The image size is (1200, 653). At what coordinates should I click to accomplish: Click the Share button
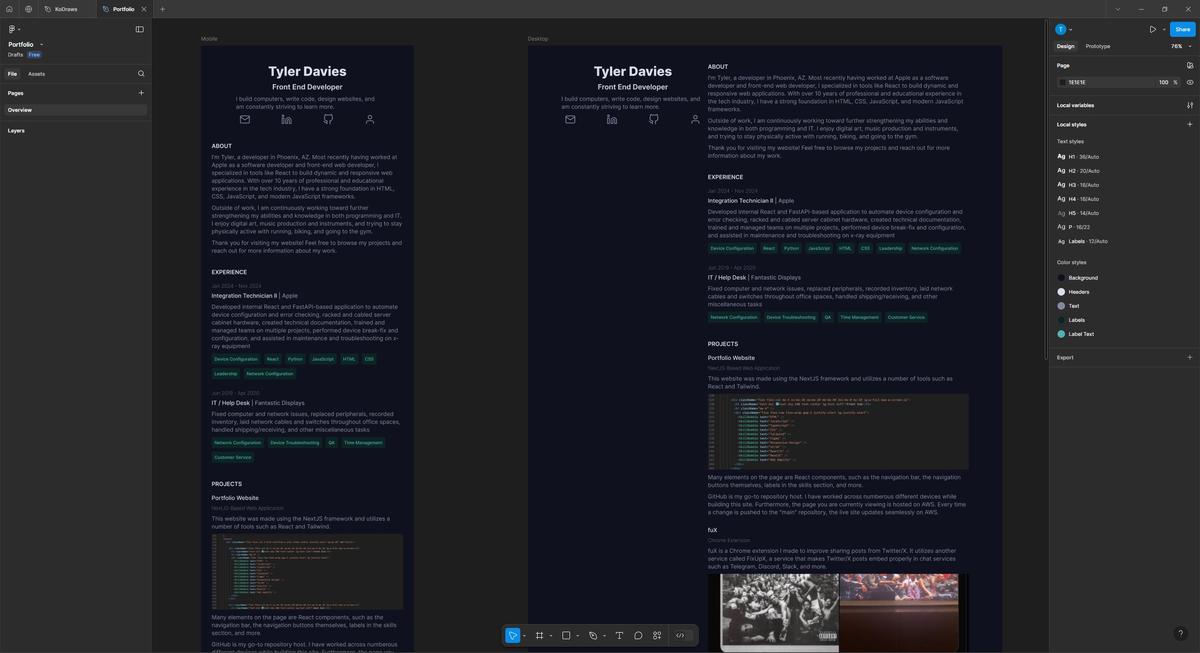pos(1182,30)
